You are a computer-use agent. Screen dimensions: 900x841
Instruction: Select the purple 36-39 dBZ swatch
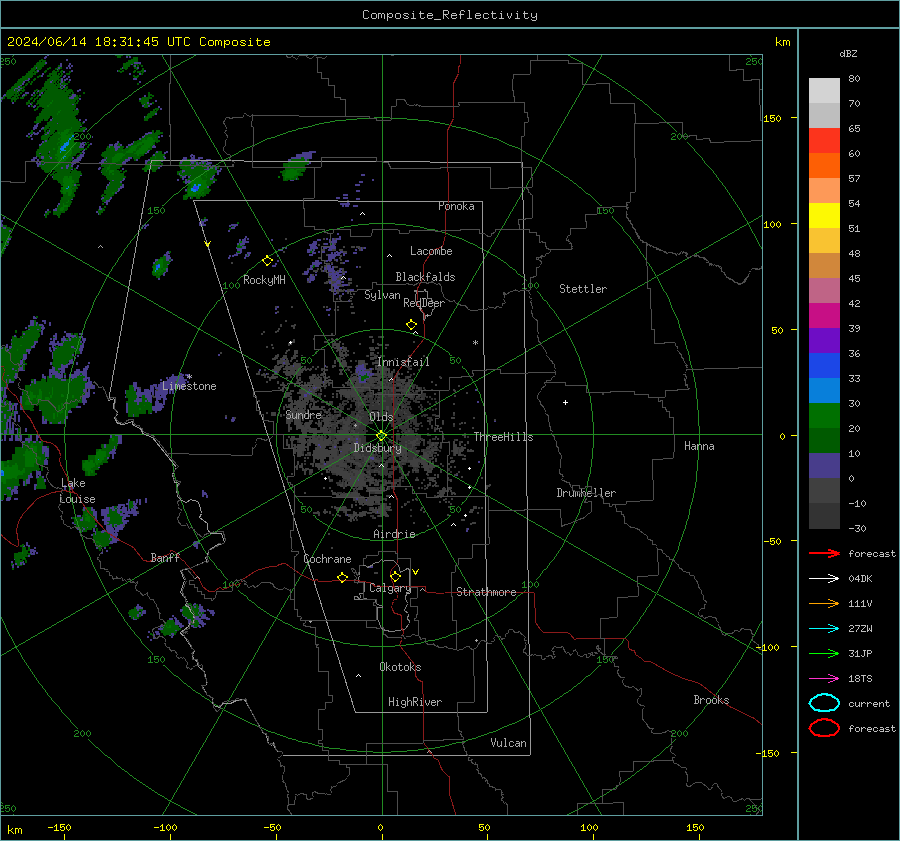coord(824,340)
